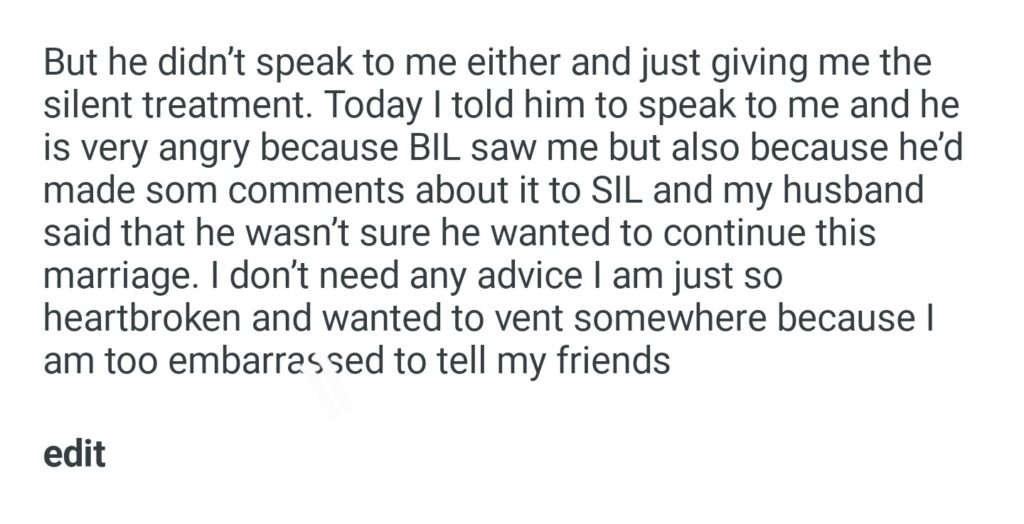Click the bold "edit" label

click(75, 454)
